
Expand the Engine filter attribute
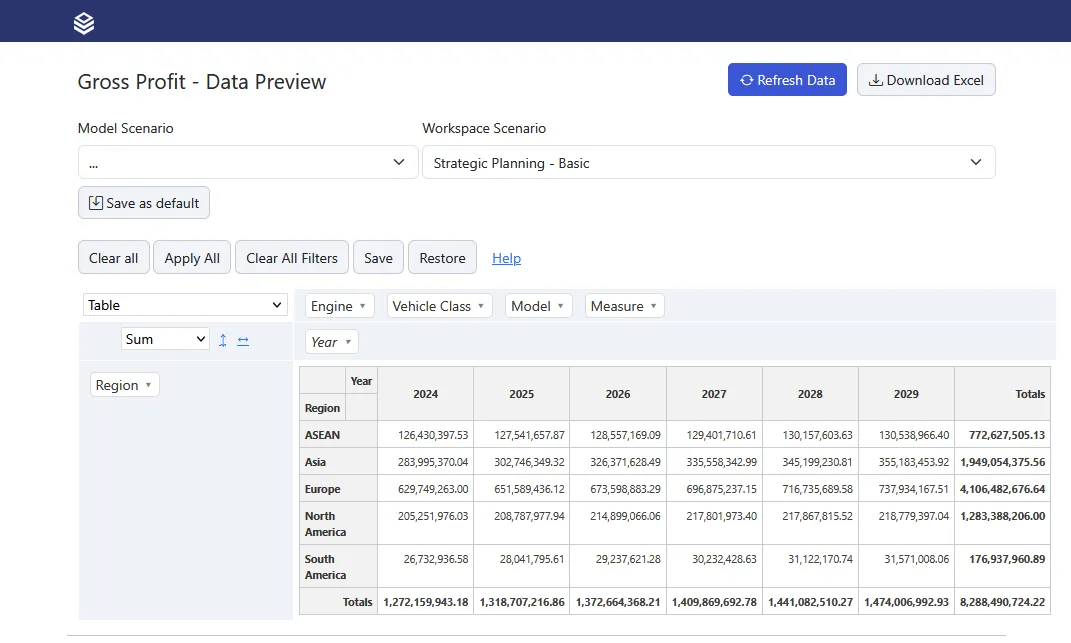pyautogui.click(x=339, y=306)
